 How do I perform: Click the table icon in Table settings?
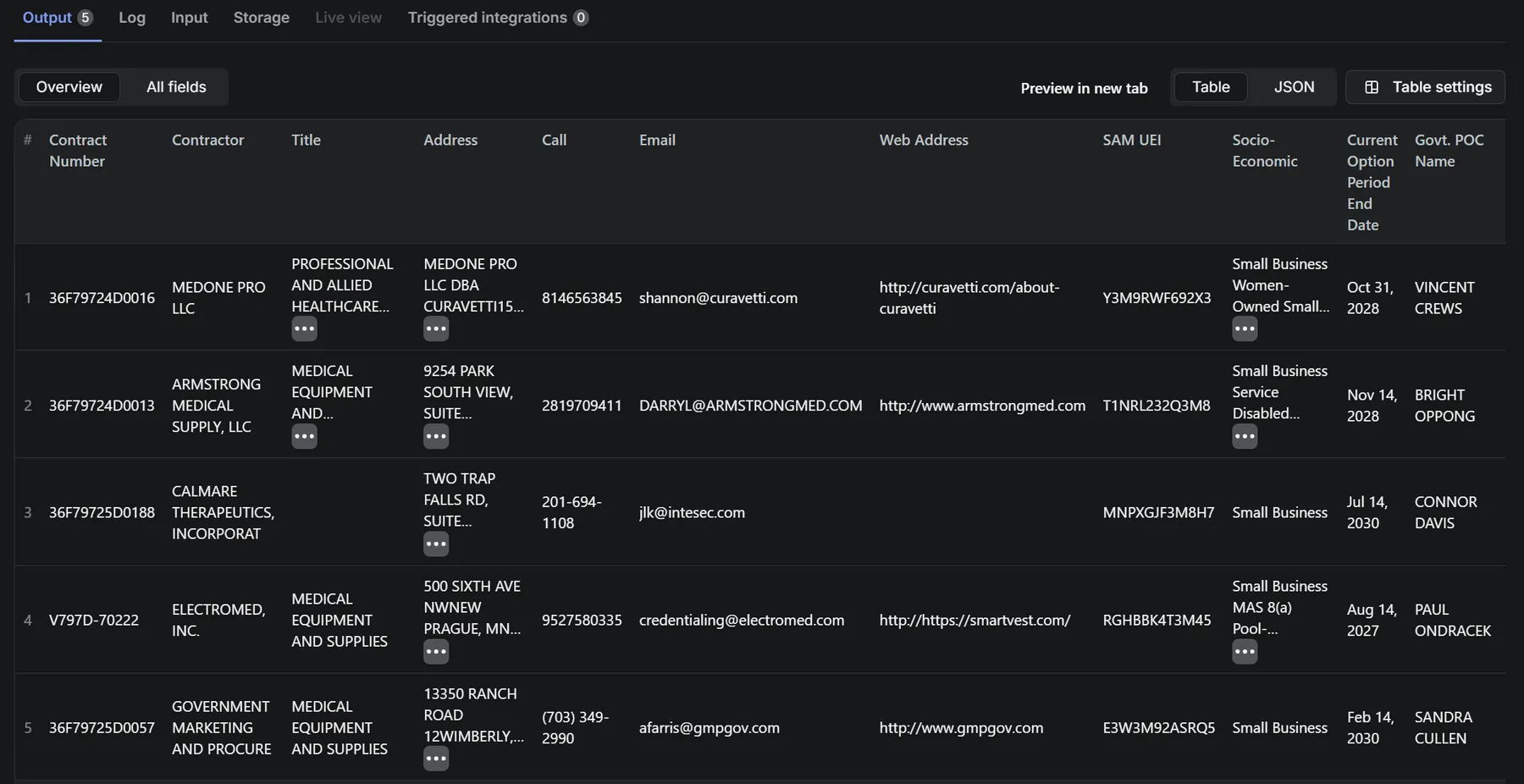pyautogui.click(x=1372, y=87)
